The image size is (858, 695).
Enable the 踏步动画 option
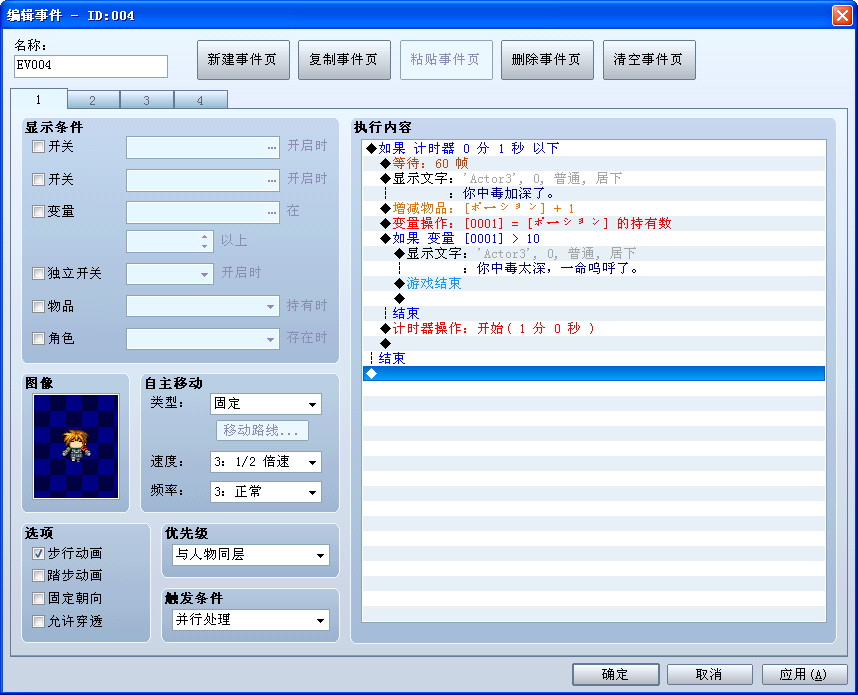(x=38, y=575)
